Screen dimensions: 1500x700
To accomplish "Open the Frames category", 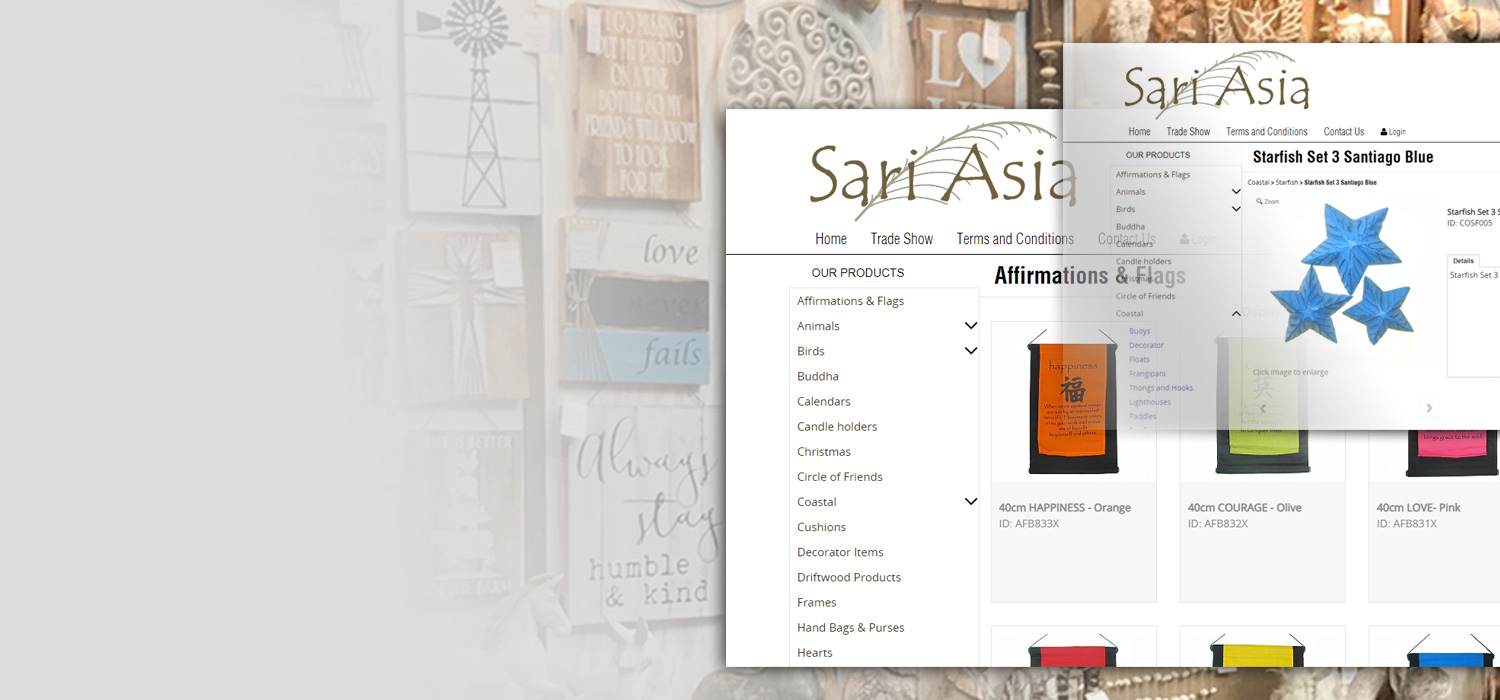I will tap(817, 602).
